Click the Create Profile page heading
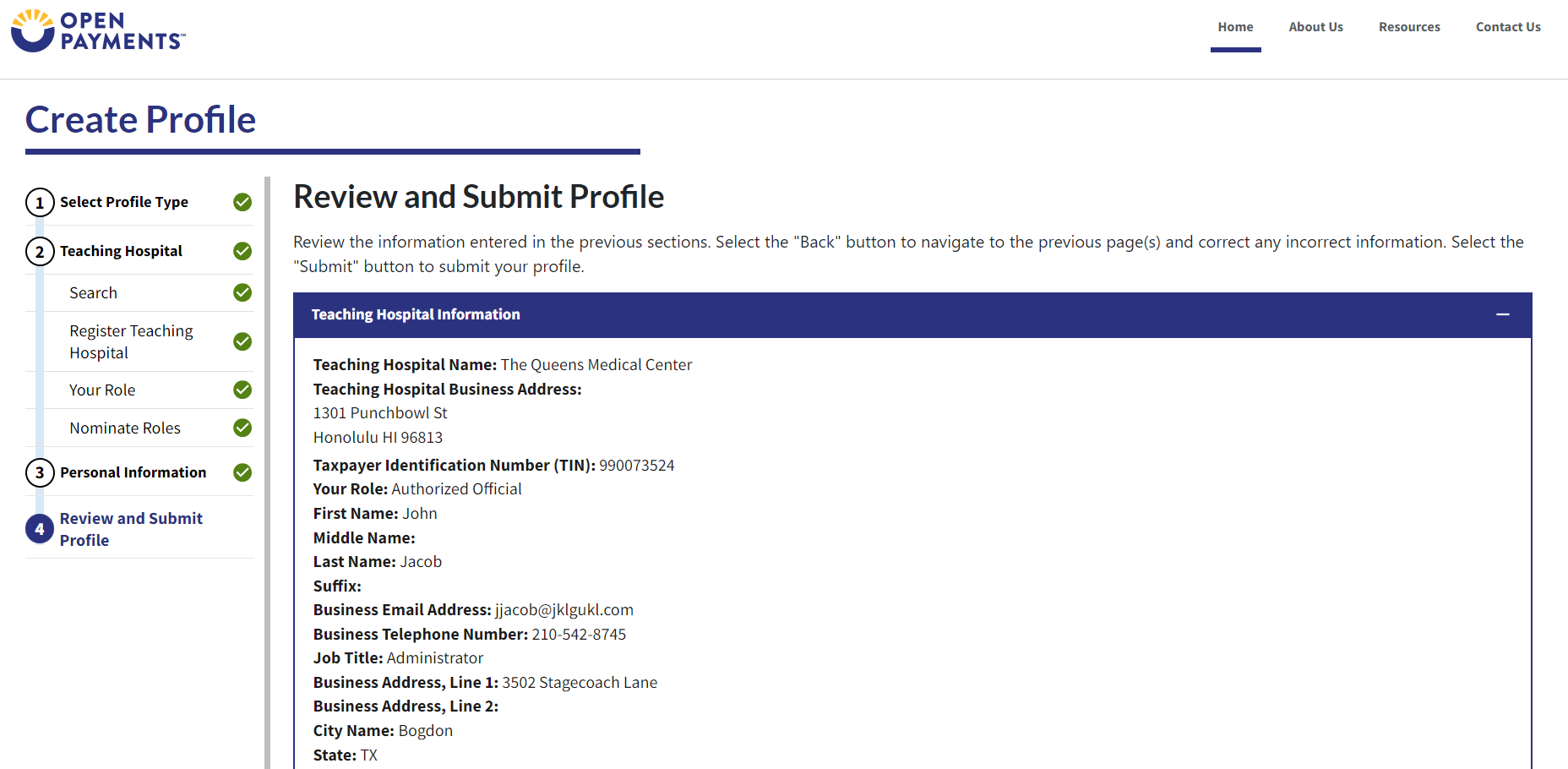Screen dimensions: 1568x769 tap(141, 120)
